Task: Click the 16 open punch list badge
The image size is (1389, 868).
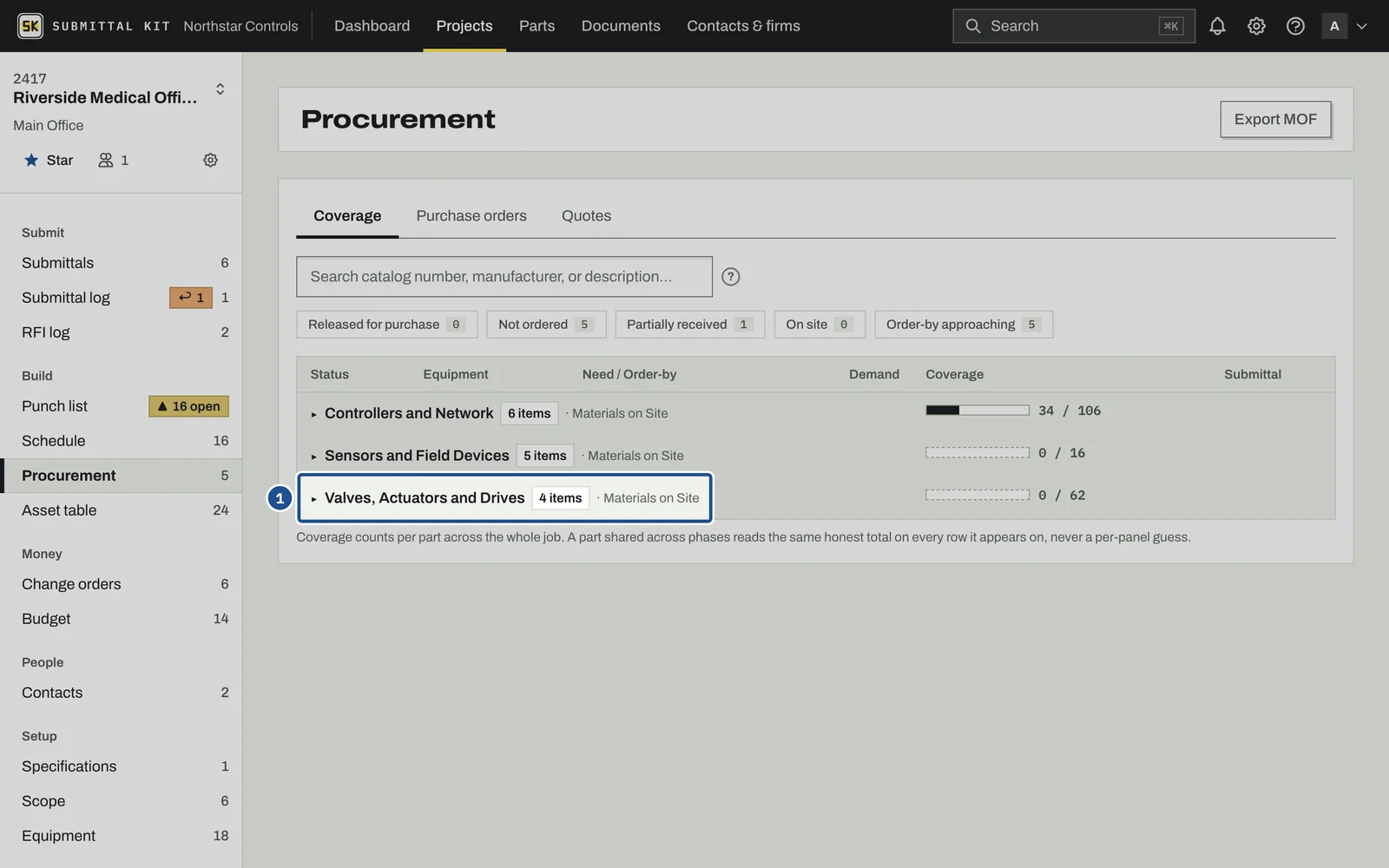Action: pyautogui.click(x=189, y=406)
